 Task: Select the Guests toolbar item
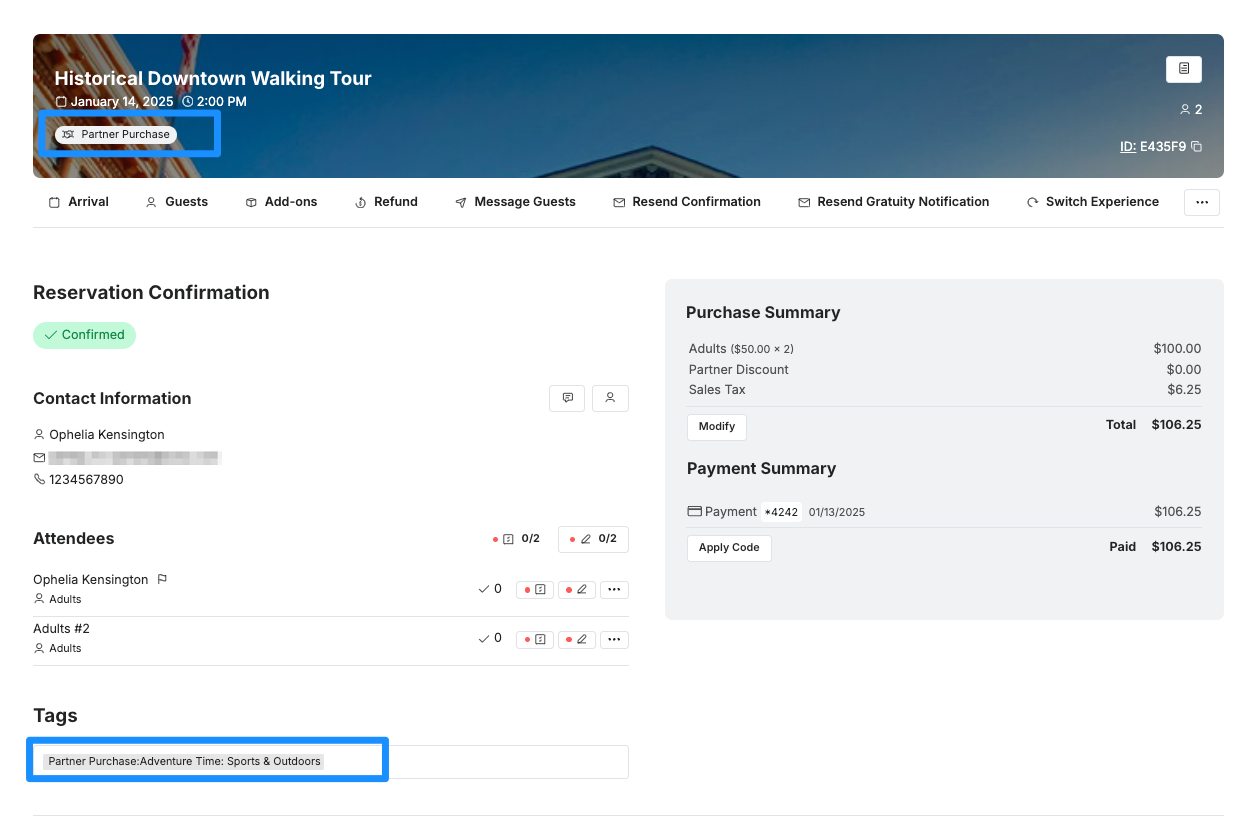point(177,202)
